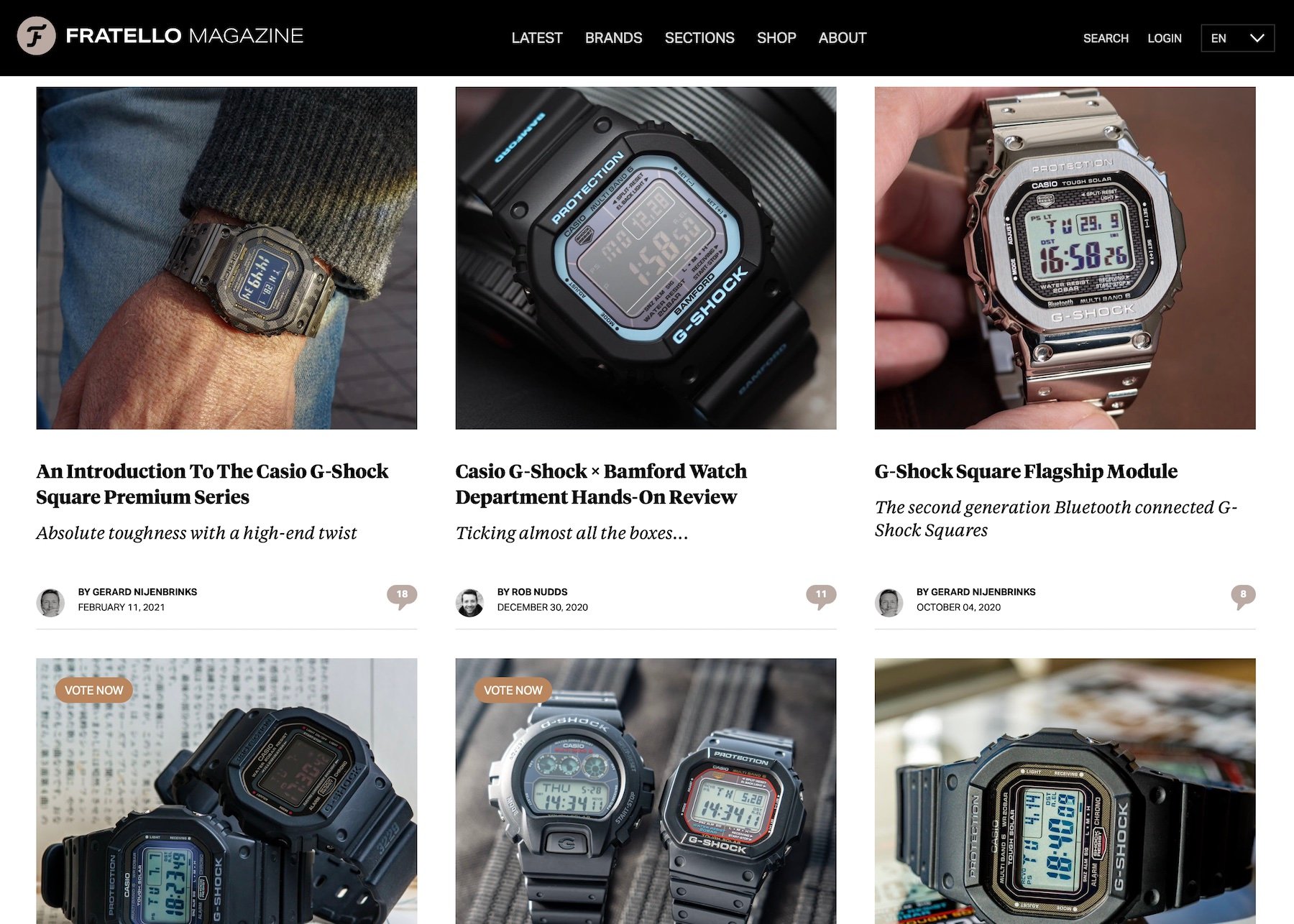Image resolution: width=1294 pixels, height=924 pixels.
Task: Click the language selector chevron arrow
Action: 1257,38
